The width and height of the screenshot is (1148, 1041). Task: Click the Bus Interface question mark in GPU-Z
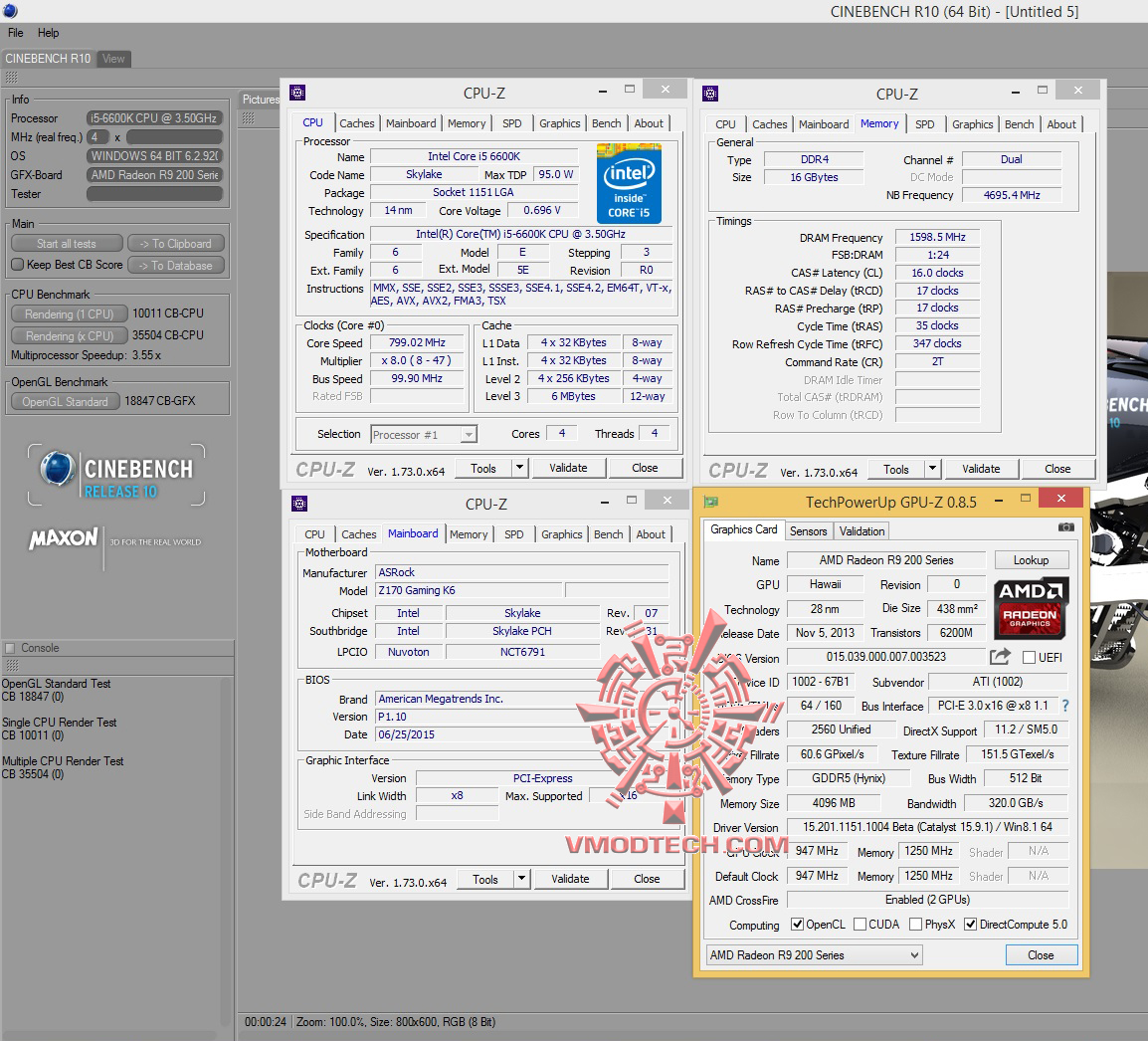click(1065, 706)
